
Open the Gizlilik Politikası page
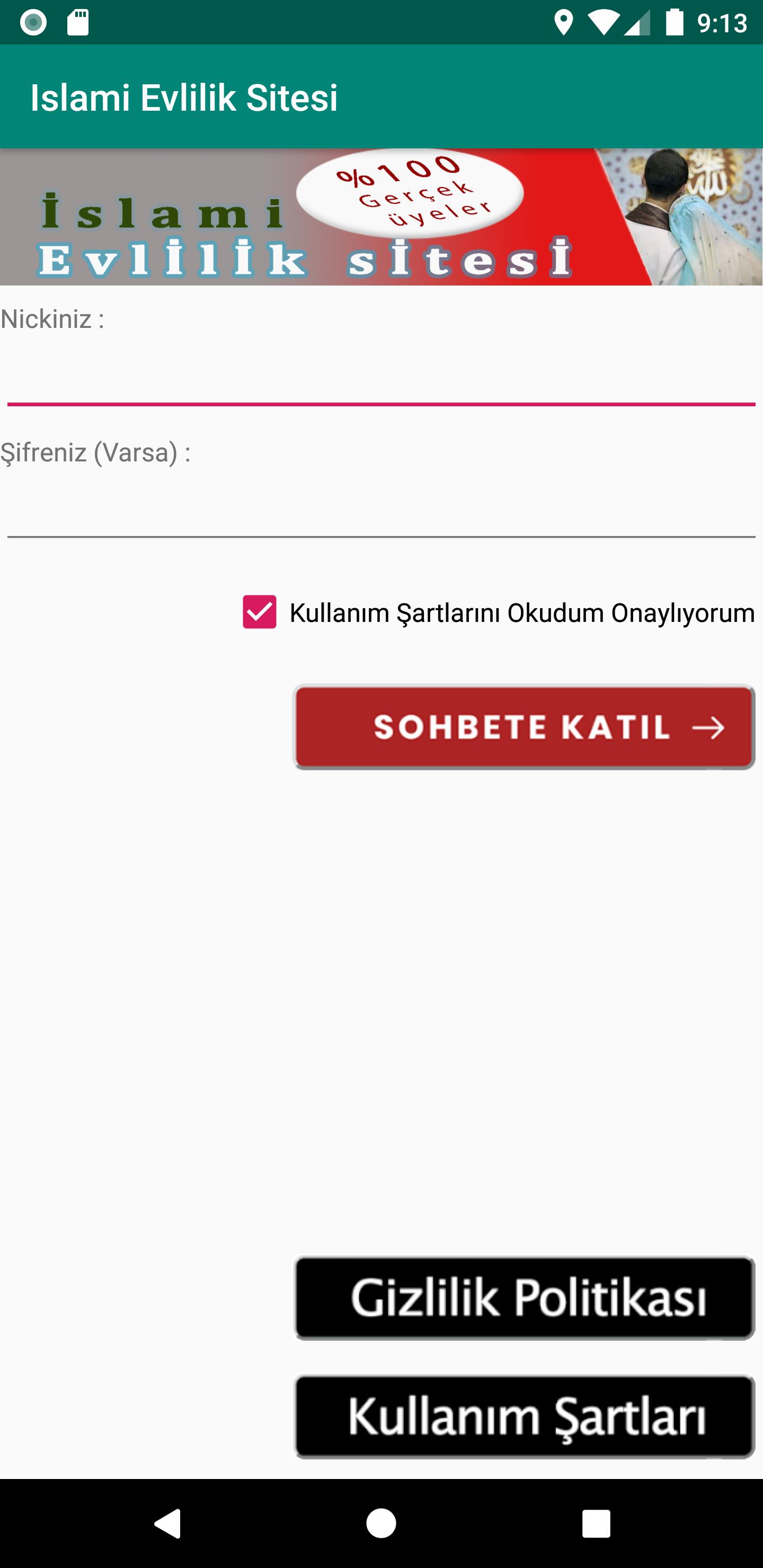(524, 1298)
